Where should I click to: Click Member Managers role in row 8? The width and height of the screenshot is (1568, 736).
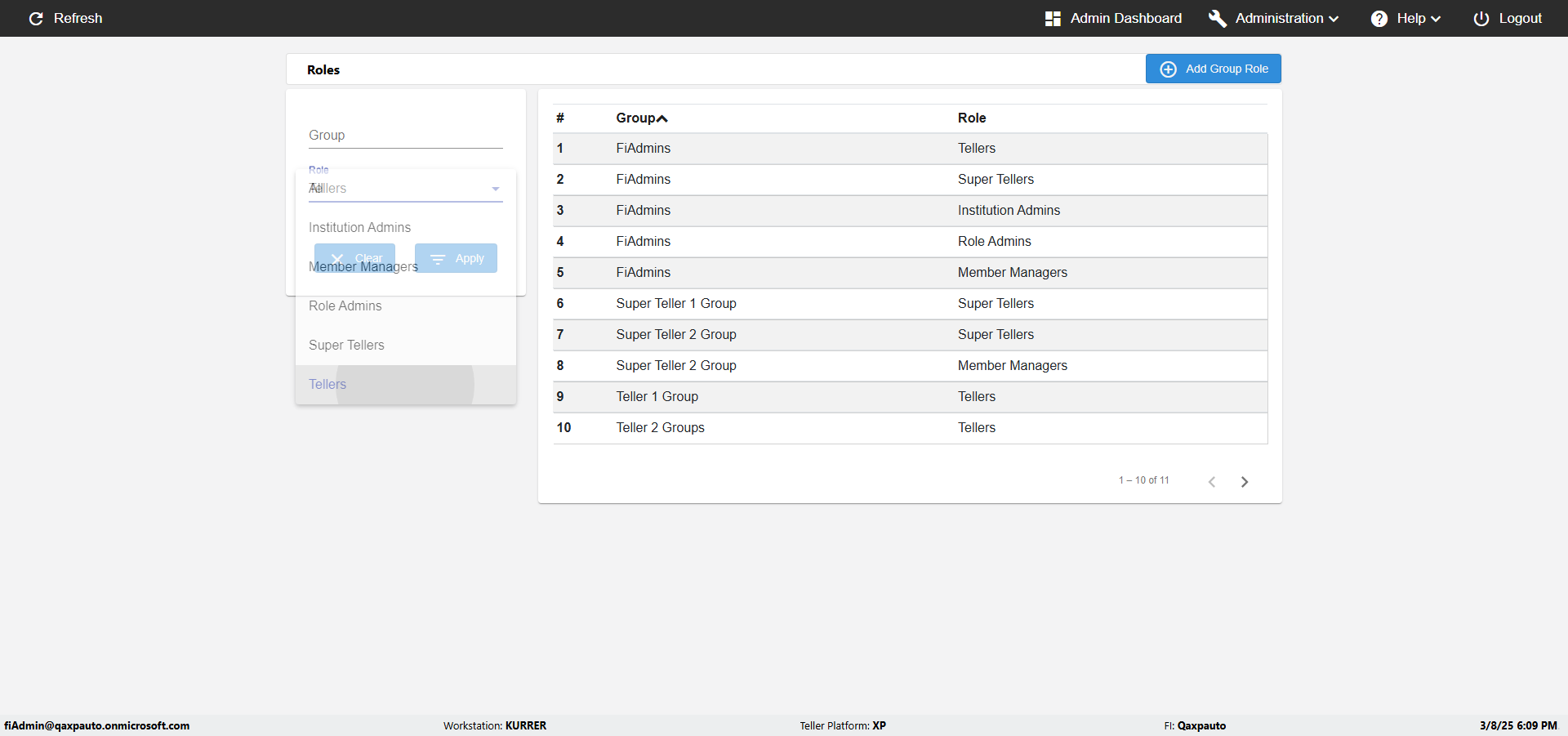(x=1013, y=365)
